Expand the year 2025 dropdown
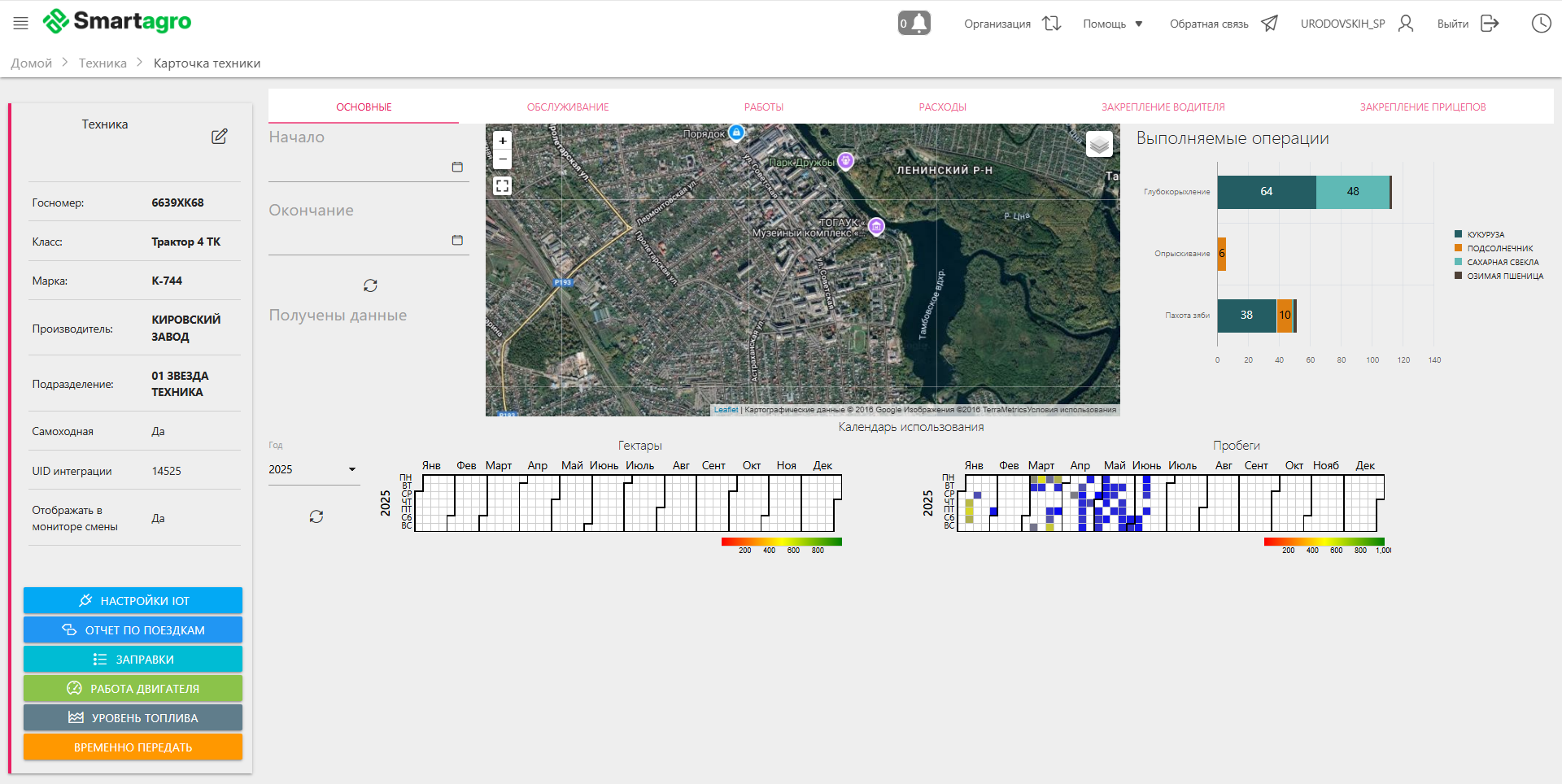The image size is (1562, 784). pyautogui.click(x=313, y=469)
